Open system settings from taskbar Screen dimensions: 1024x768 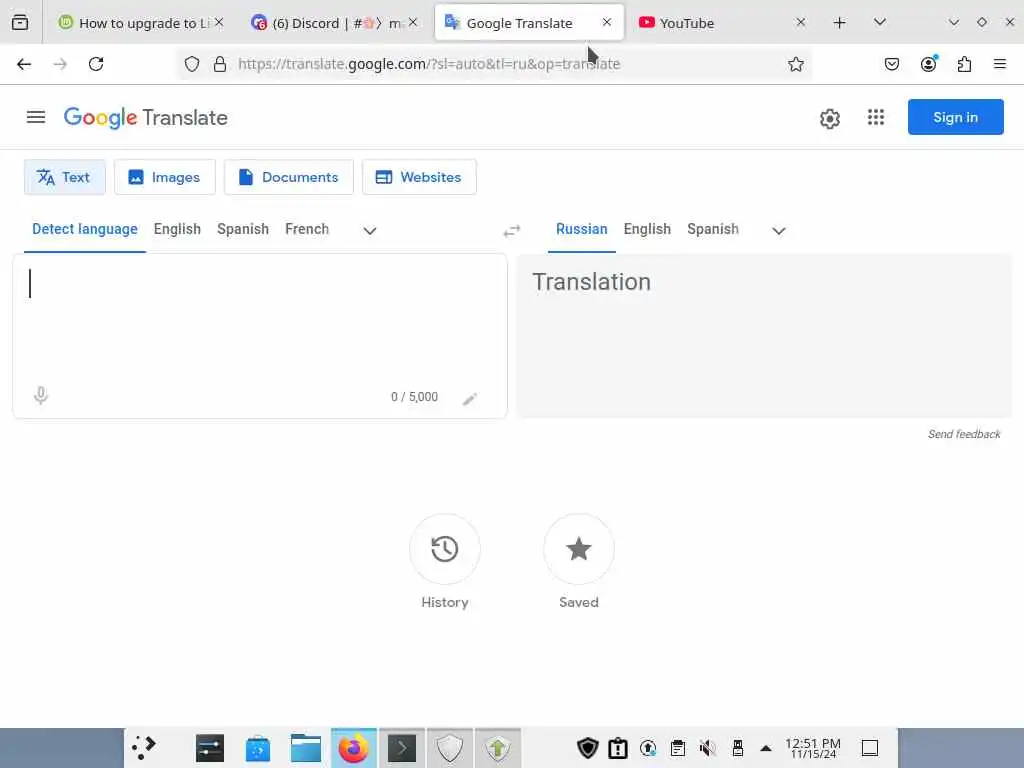(x=210, y=748)
